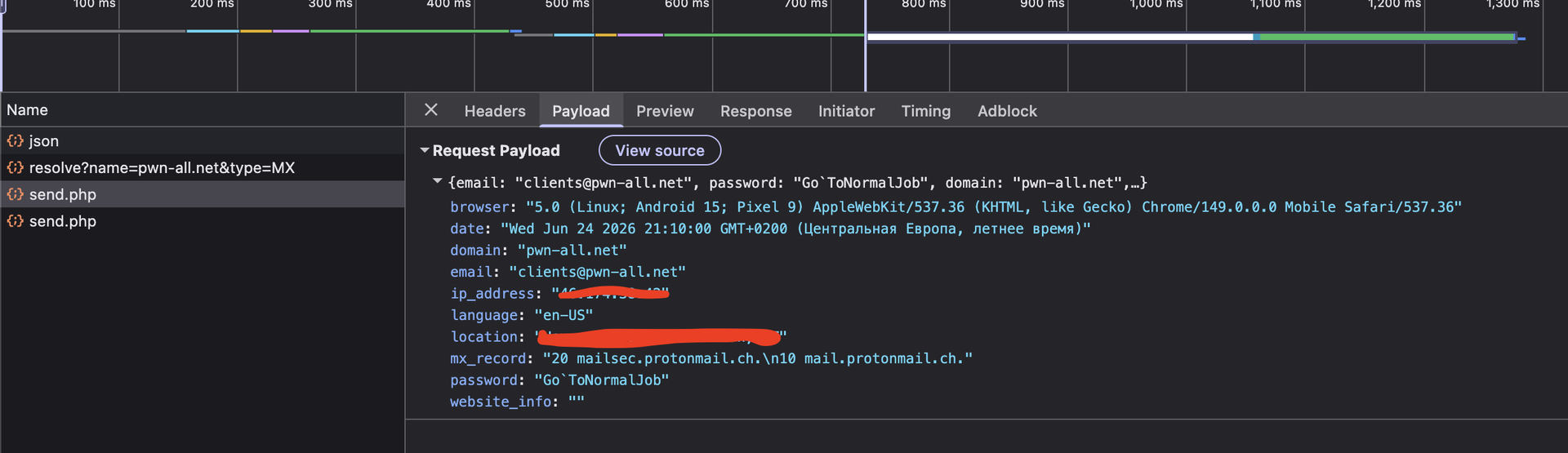The width and height of the screenshot is (1568, 453).
Task: Click the website_info key
Action: click(501, 402)
